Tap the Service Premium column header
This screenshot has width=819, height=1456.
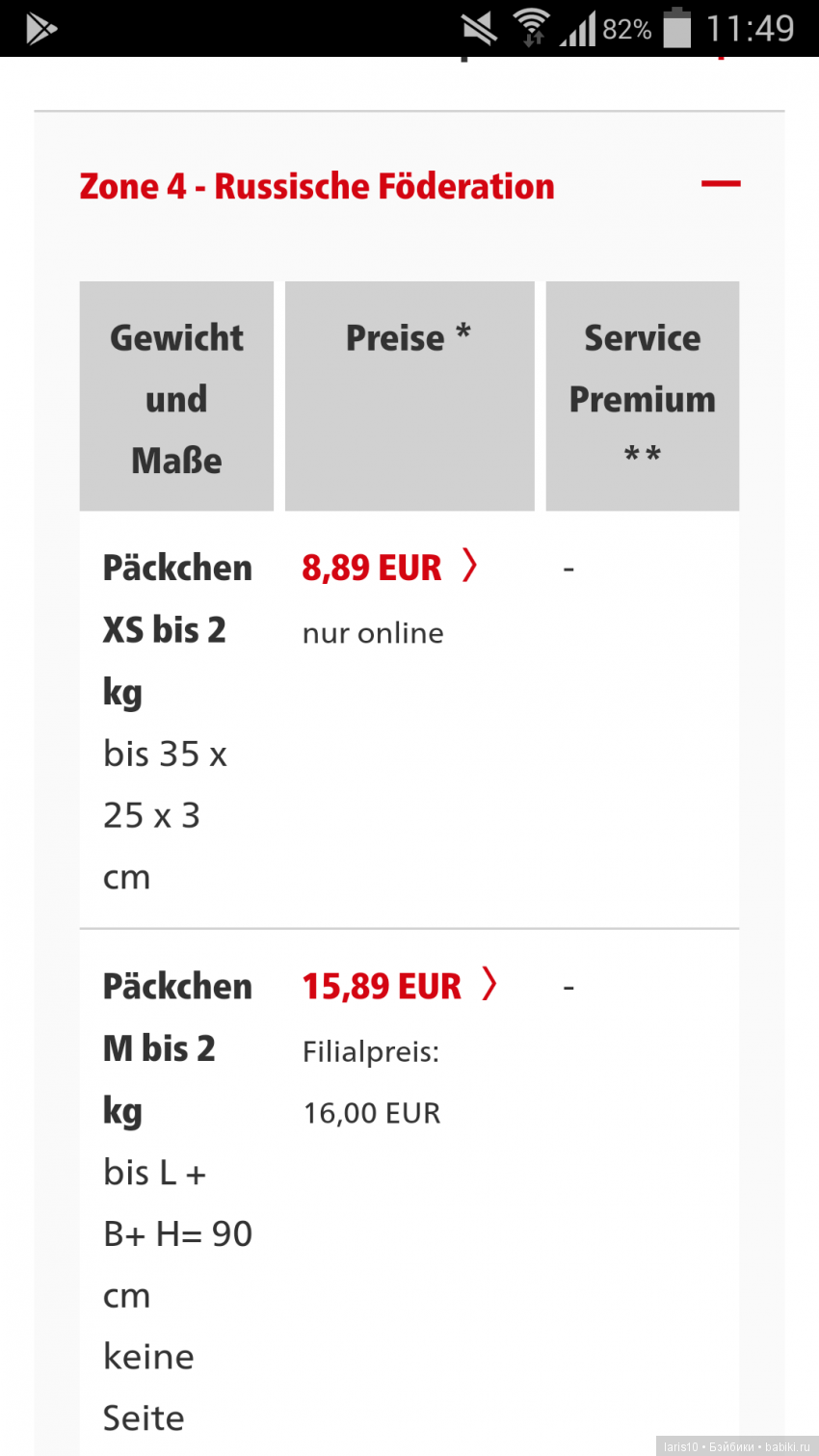point(642,396)
